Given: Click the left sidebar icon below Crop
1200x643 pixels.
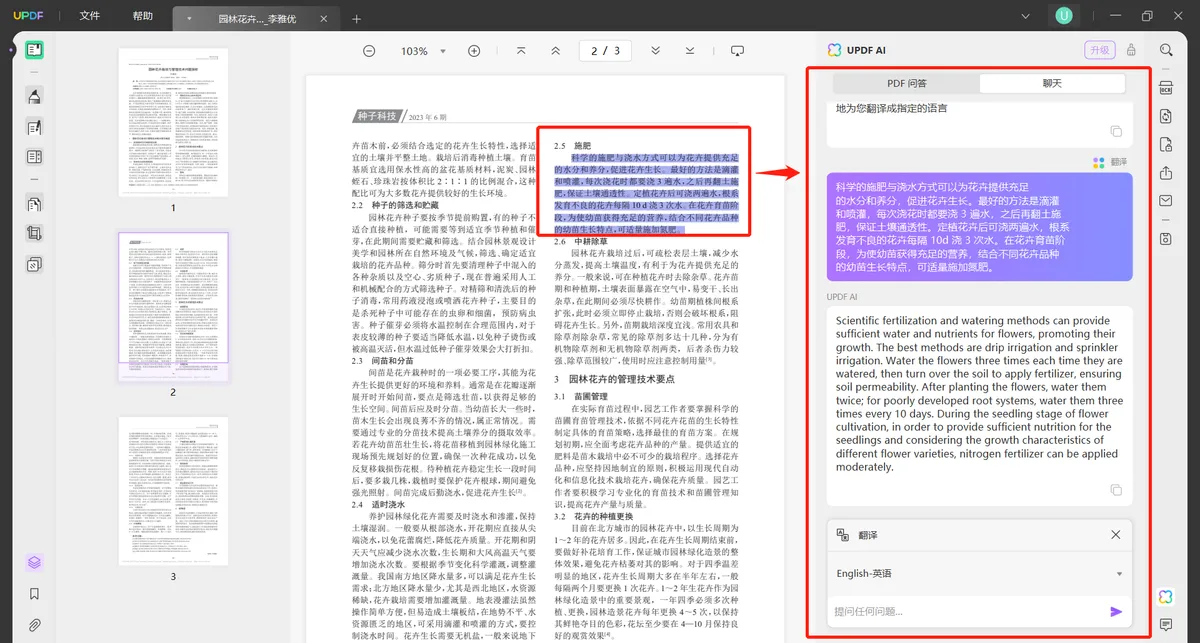Looking at the screenshot, I should [34, 265].
